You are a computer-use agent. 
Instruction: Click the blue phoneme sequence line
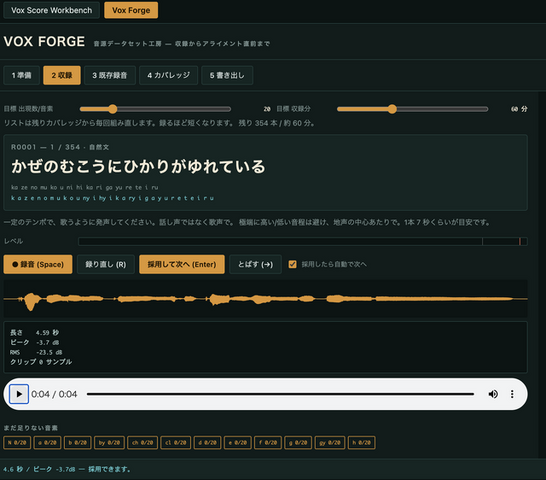[x=112, y=198]
